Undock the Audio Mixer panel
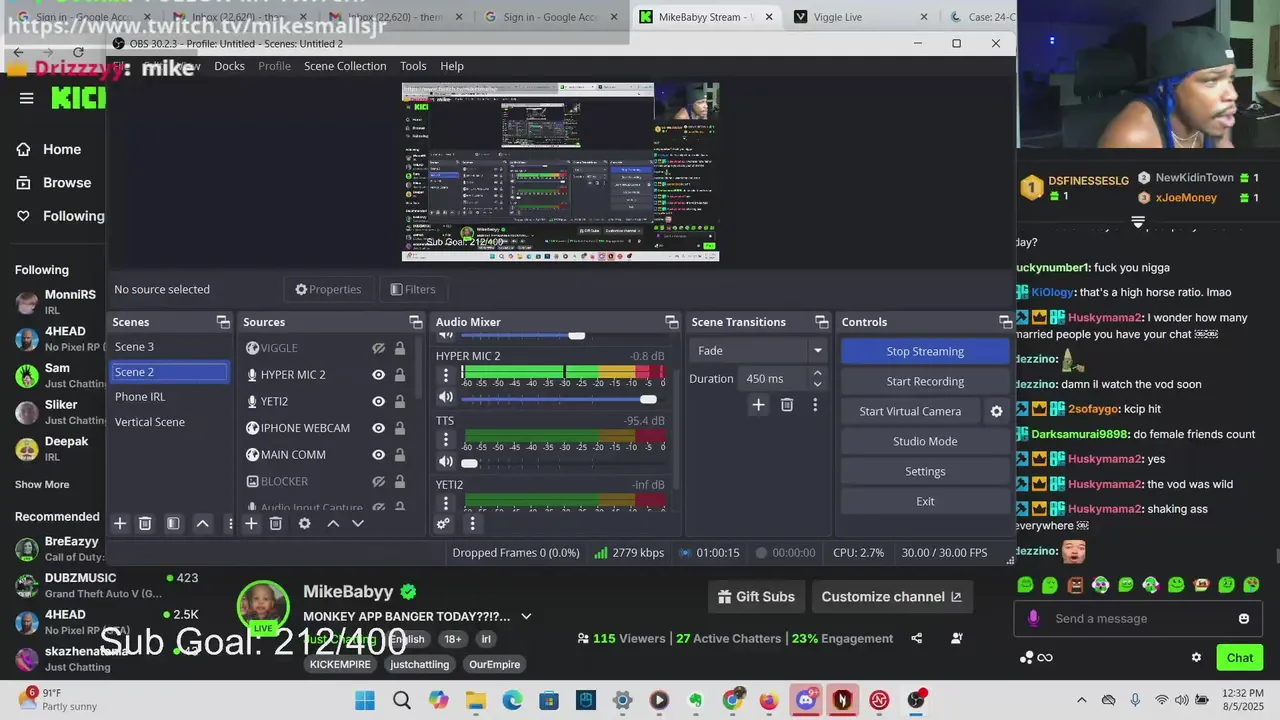 671,322
